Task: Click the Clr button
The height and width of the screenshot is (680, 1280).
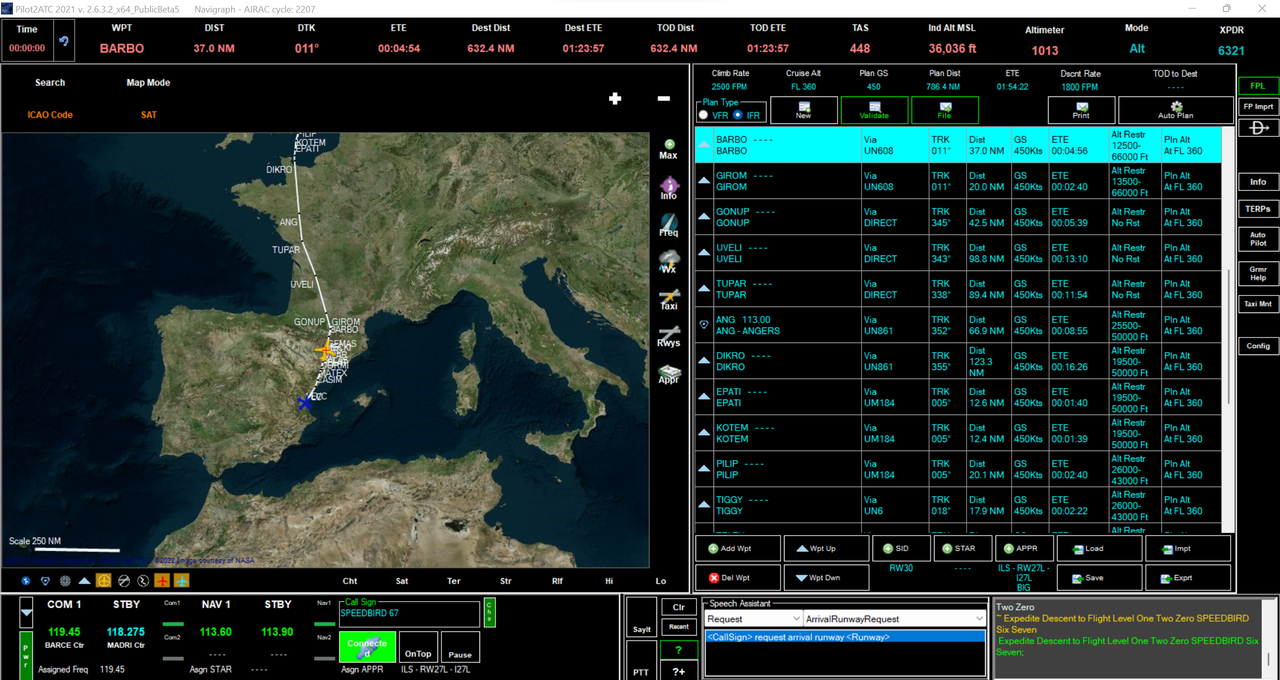Action: click(x=678, y=607)
